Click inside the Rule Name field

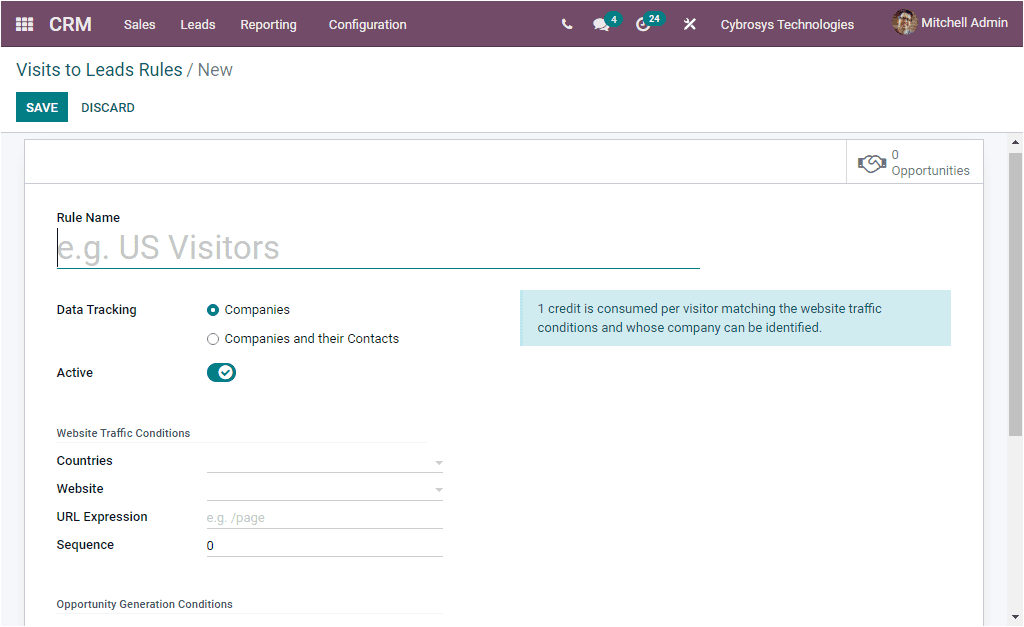click(377, 246)
